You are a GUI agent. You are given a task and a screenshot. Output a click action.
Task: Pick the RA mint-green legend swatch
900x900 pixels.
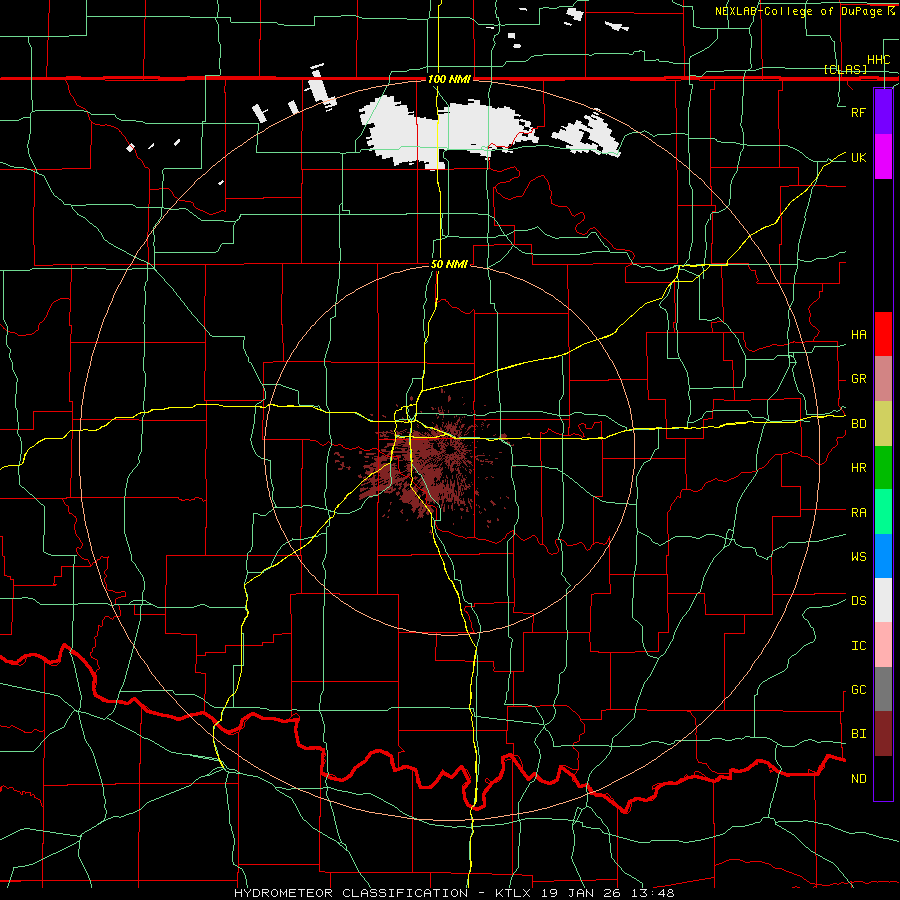[x=883, y=512]
